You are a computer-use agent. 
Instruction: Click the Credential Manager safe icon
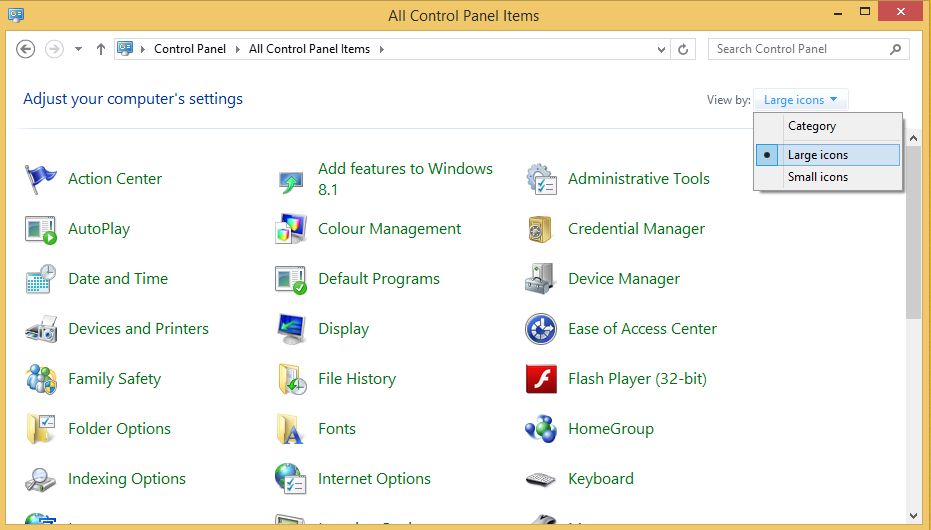[541, 229]
